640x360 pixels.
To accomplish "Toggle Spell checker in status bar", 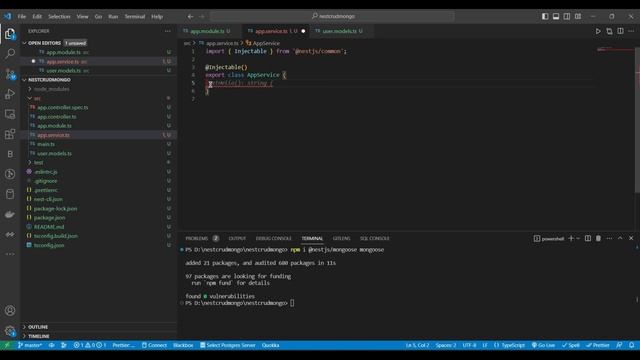I will point(571,345).
